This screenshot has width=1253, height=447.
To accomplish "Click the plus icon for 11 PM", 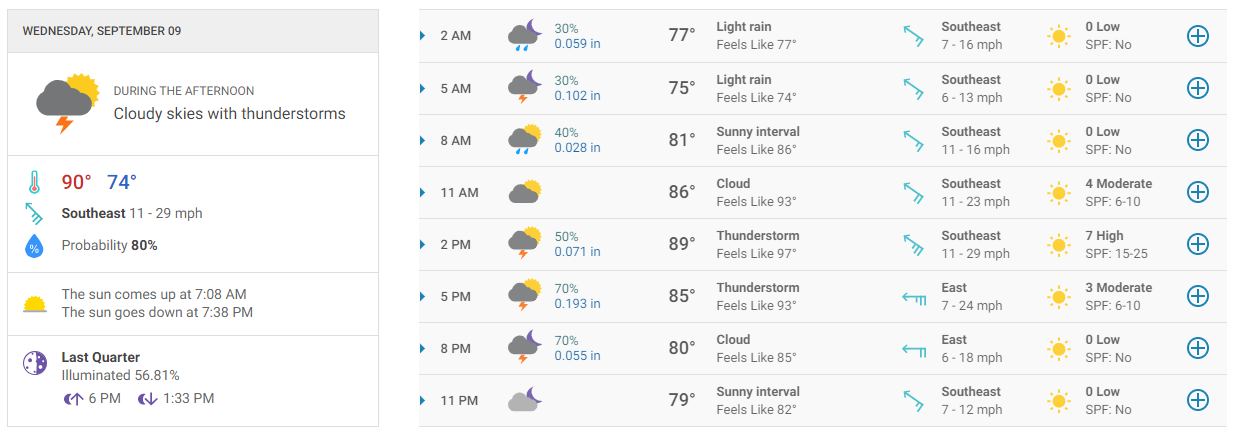I will tap(1197, 400).
